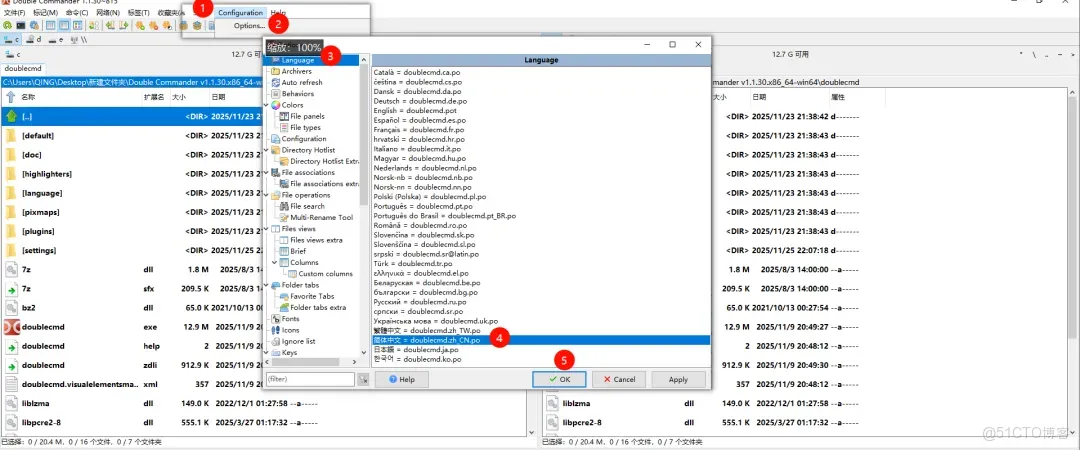Click the Apply button
Screen dimensions: 1080x450
(x=678, y=380)
